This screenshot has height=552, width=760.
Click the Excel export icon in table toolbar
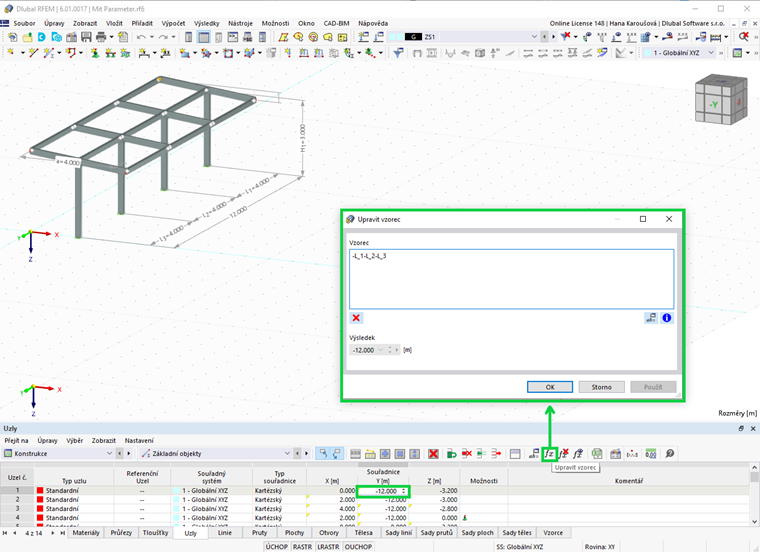(x=597, y=454)
